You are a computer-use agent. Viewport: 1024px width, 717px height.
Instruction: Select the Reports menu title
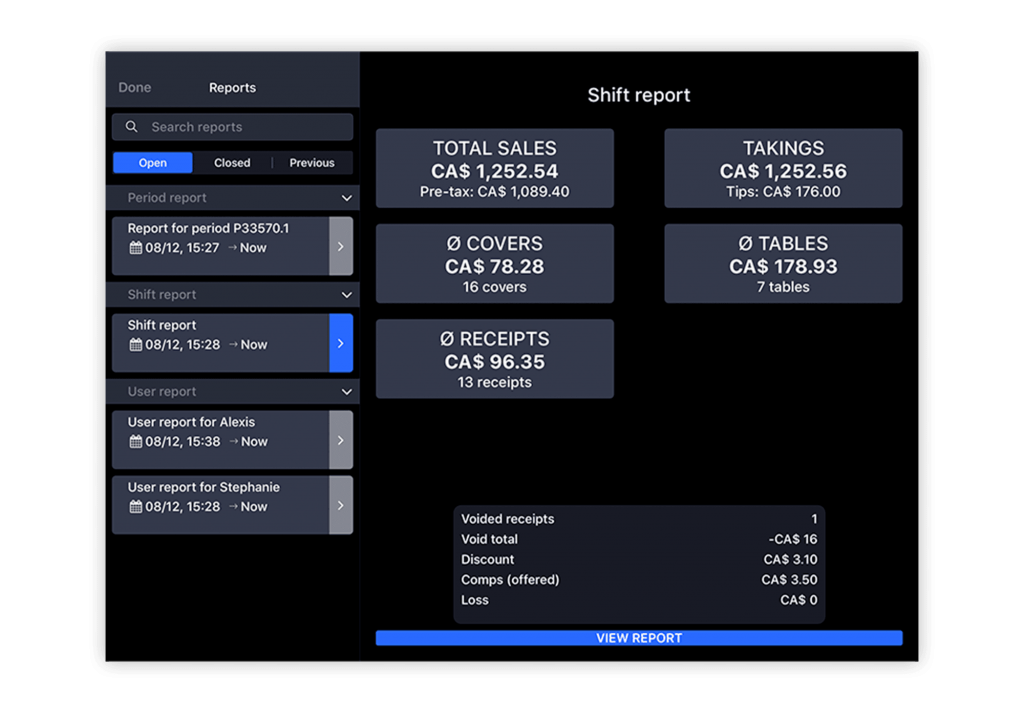232,87
